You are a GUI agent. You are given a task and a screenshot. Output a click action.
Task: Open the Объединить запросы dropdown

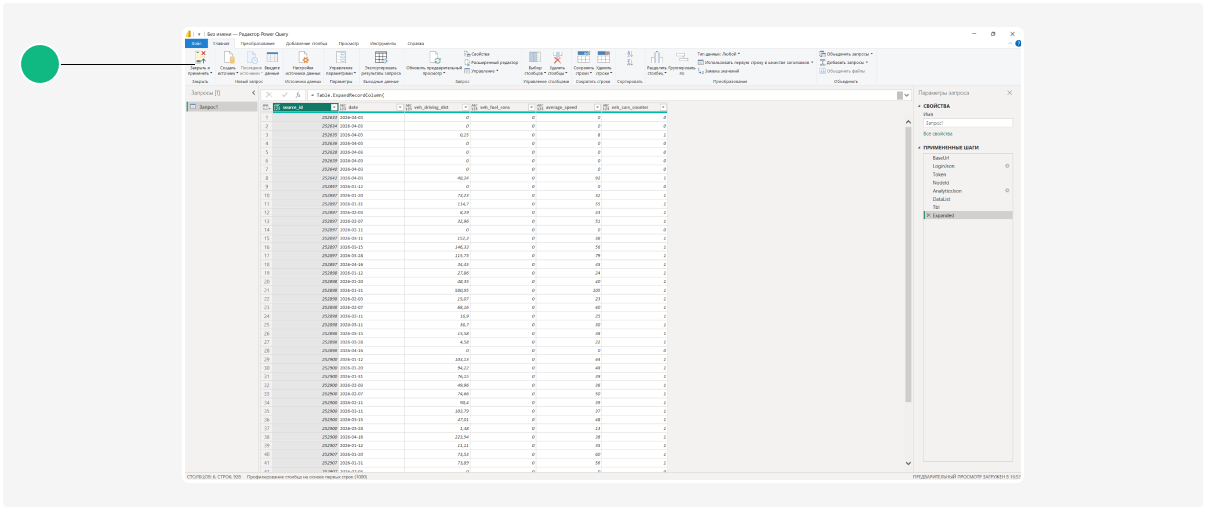click(846, 54)
